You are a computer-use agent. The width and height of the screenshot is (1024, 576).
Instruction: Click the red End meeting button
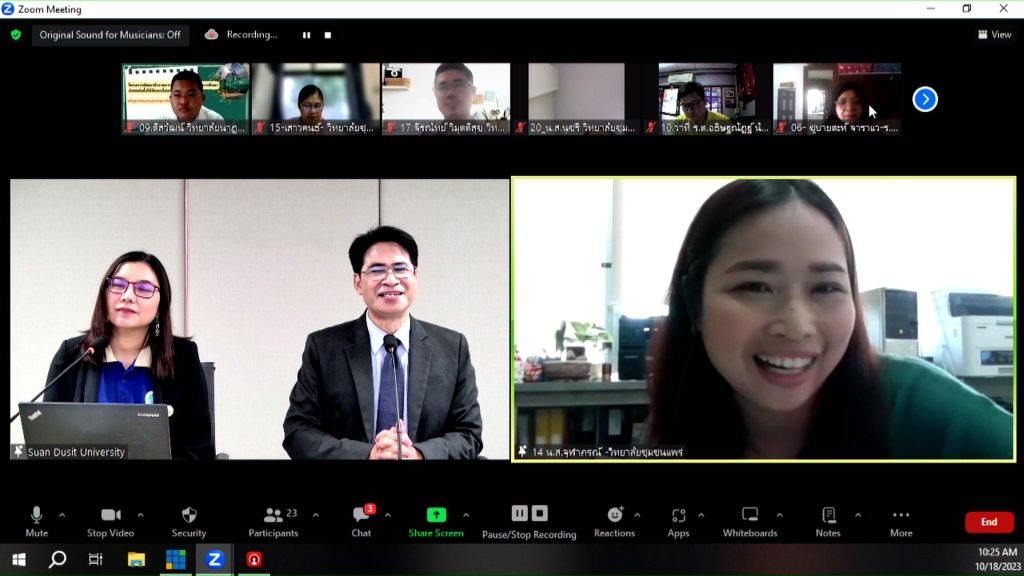click(x=988, y=522)
